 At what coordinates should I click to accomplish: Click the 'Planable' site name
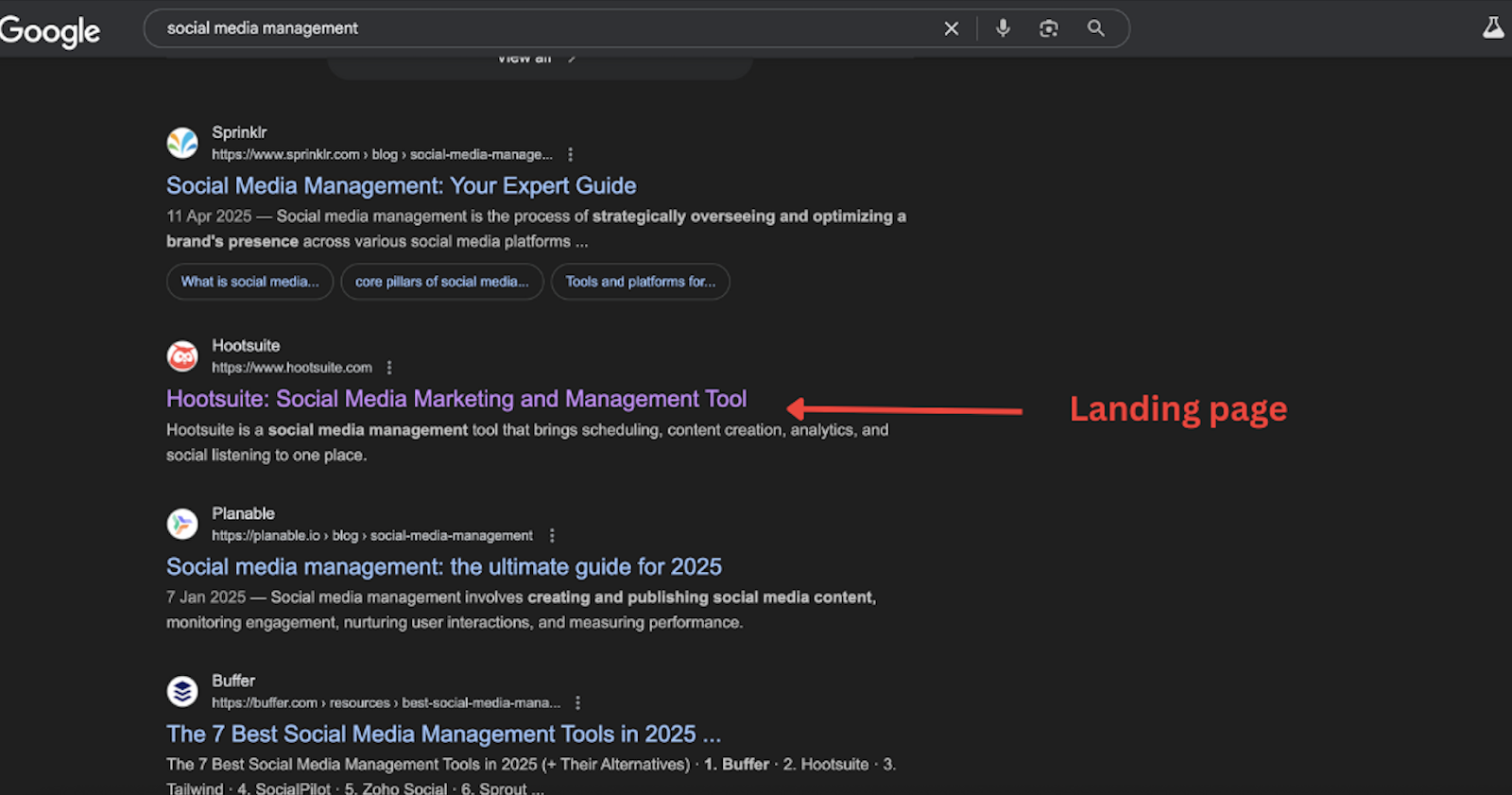pyautogui.click(x=243, y=513)
